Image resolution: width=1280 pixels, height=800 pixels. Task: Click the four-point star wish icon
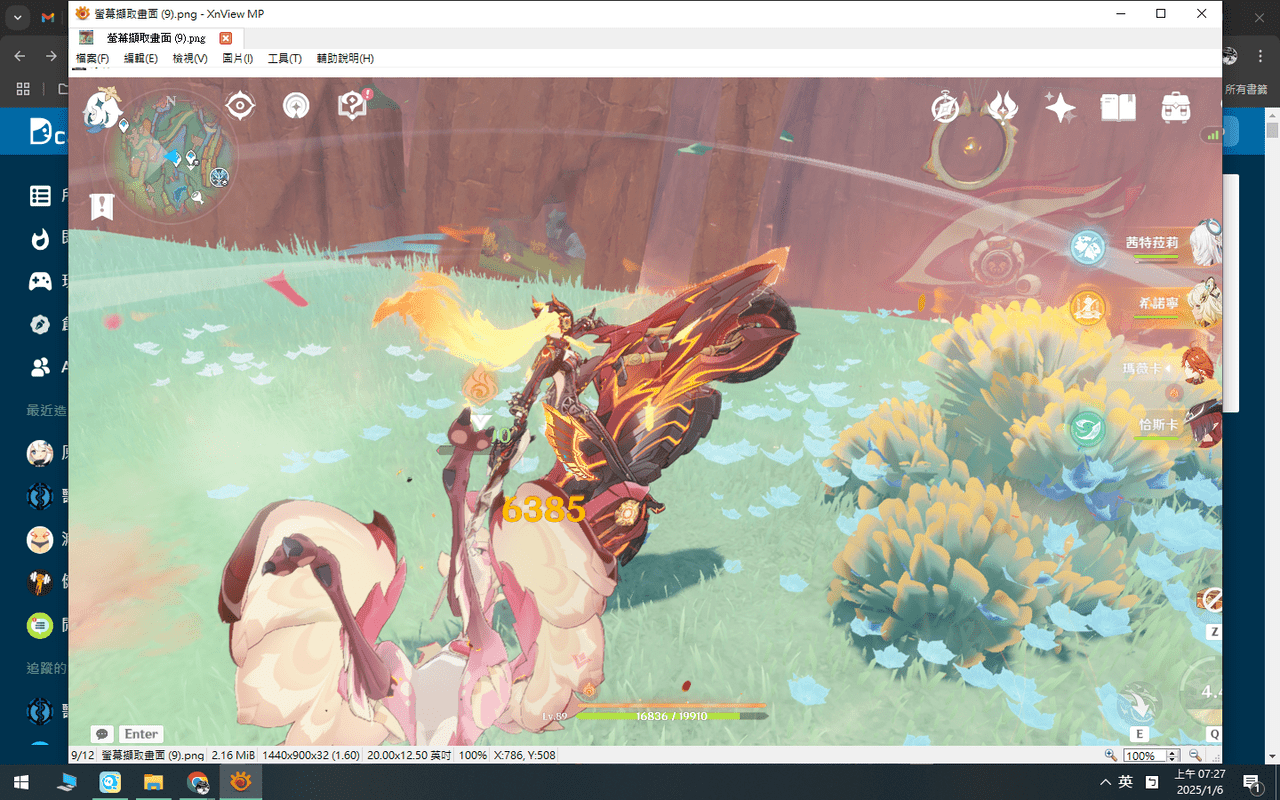(1060, 107)
